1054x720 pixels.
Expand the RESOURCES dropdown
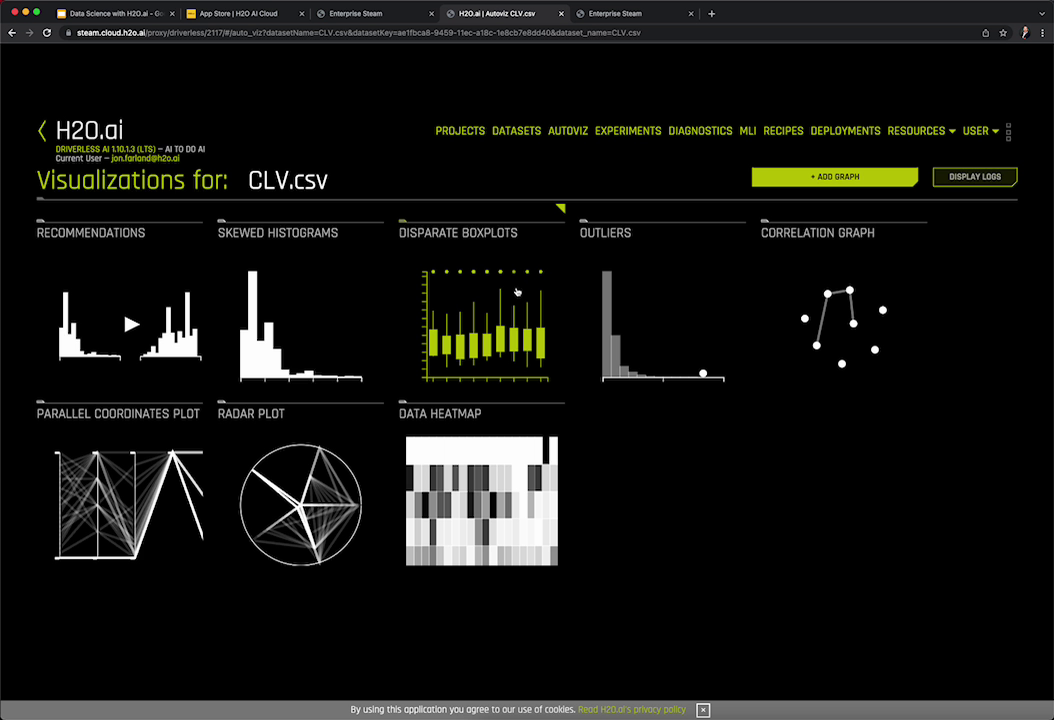920,130
